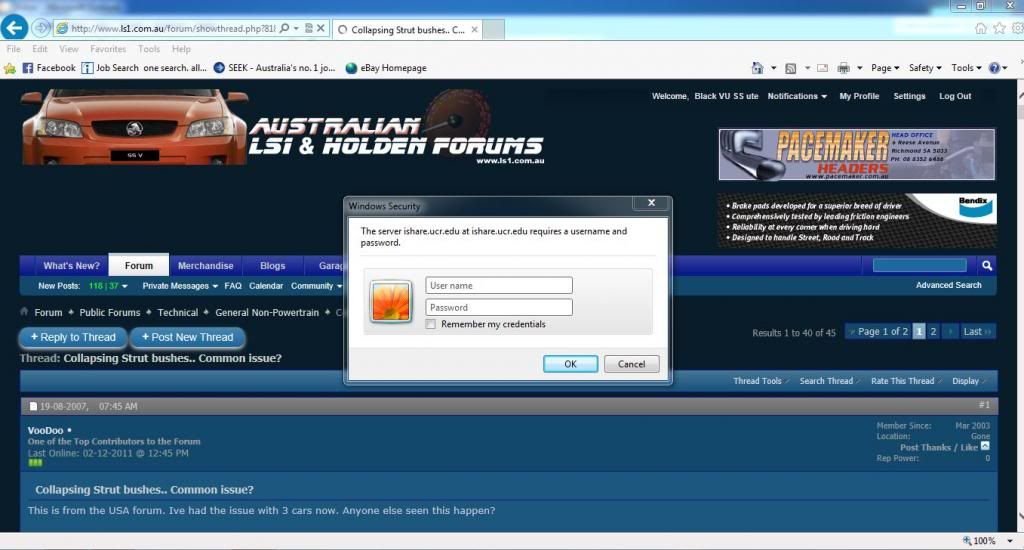Click Cancel in Windows Security dialog
The image size is (1024, 550).
(631, 364)
